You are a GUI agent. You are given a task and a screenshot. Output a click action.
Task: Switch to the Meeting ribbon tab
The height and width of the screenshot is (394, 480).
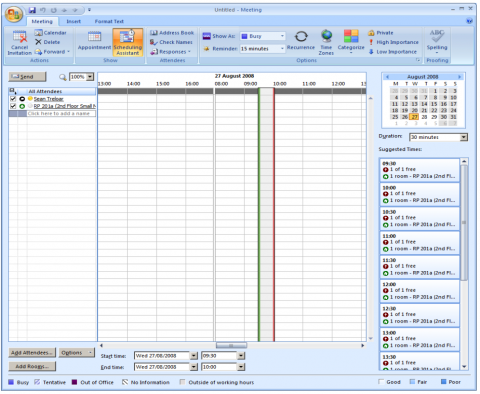pos(42,21)
